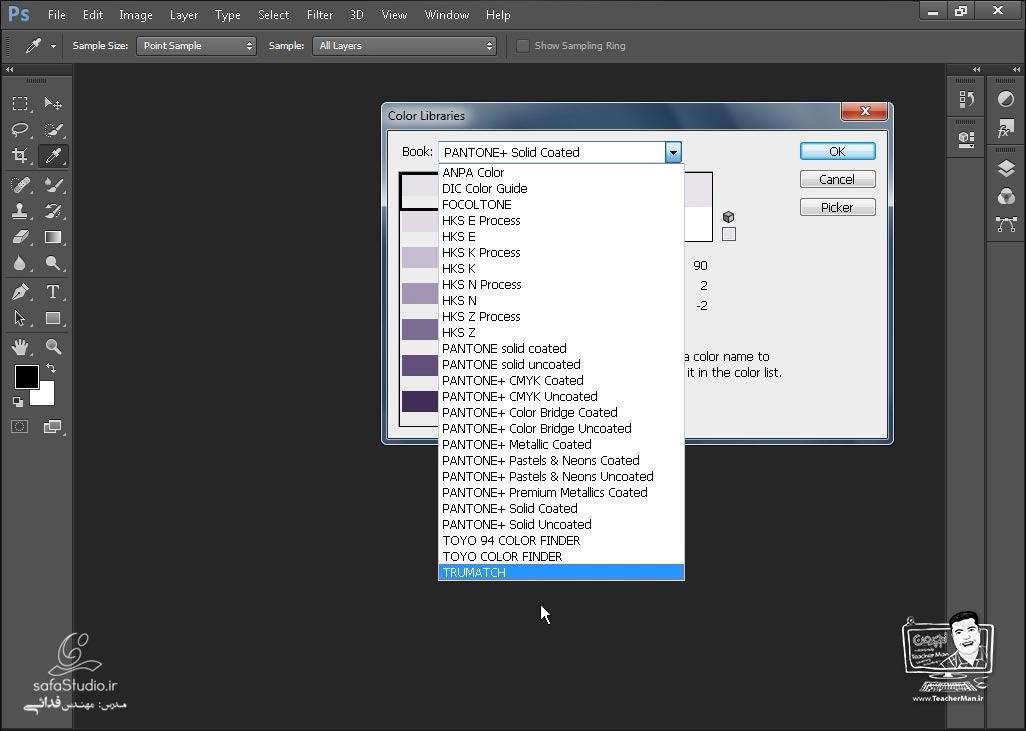Image resolution: width=1026 pixels, height=731 pixels.
Task: Click the out-of-gamut cube warning icon
Action: coord(728,217)
